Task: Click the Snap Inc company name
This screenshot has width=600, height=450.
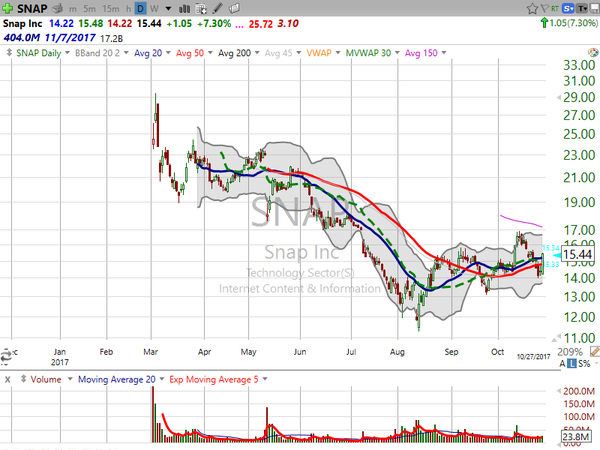Action: click(x=23, y=24)
